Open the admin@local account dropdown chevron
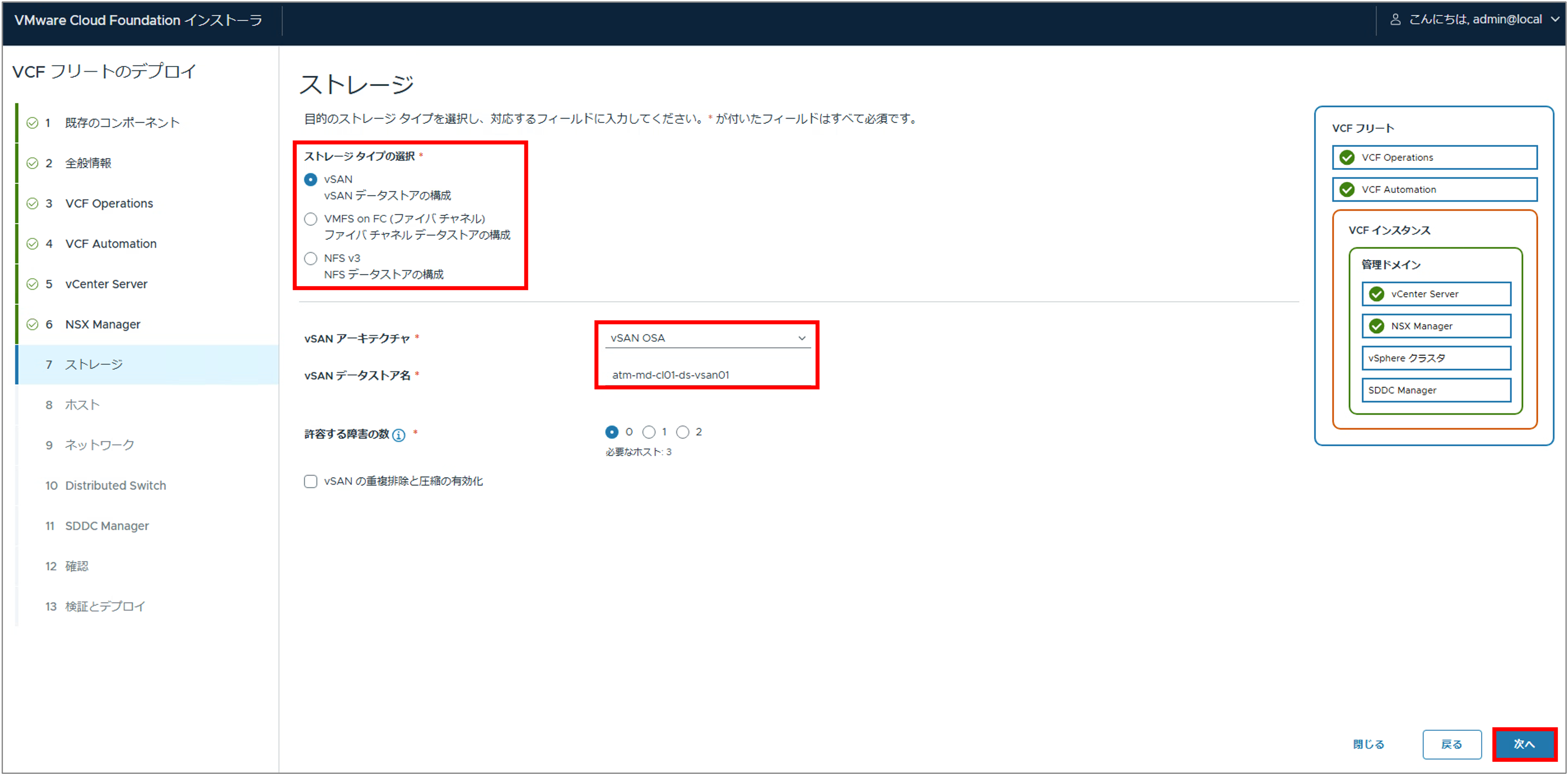Screen dimensions: 1568x775 1555,19
